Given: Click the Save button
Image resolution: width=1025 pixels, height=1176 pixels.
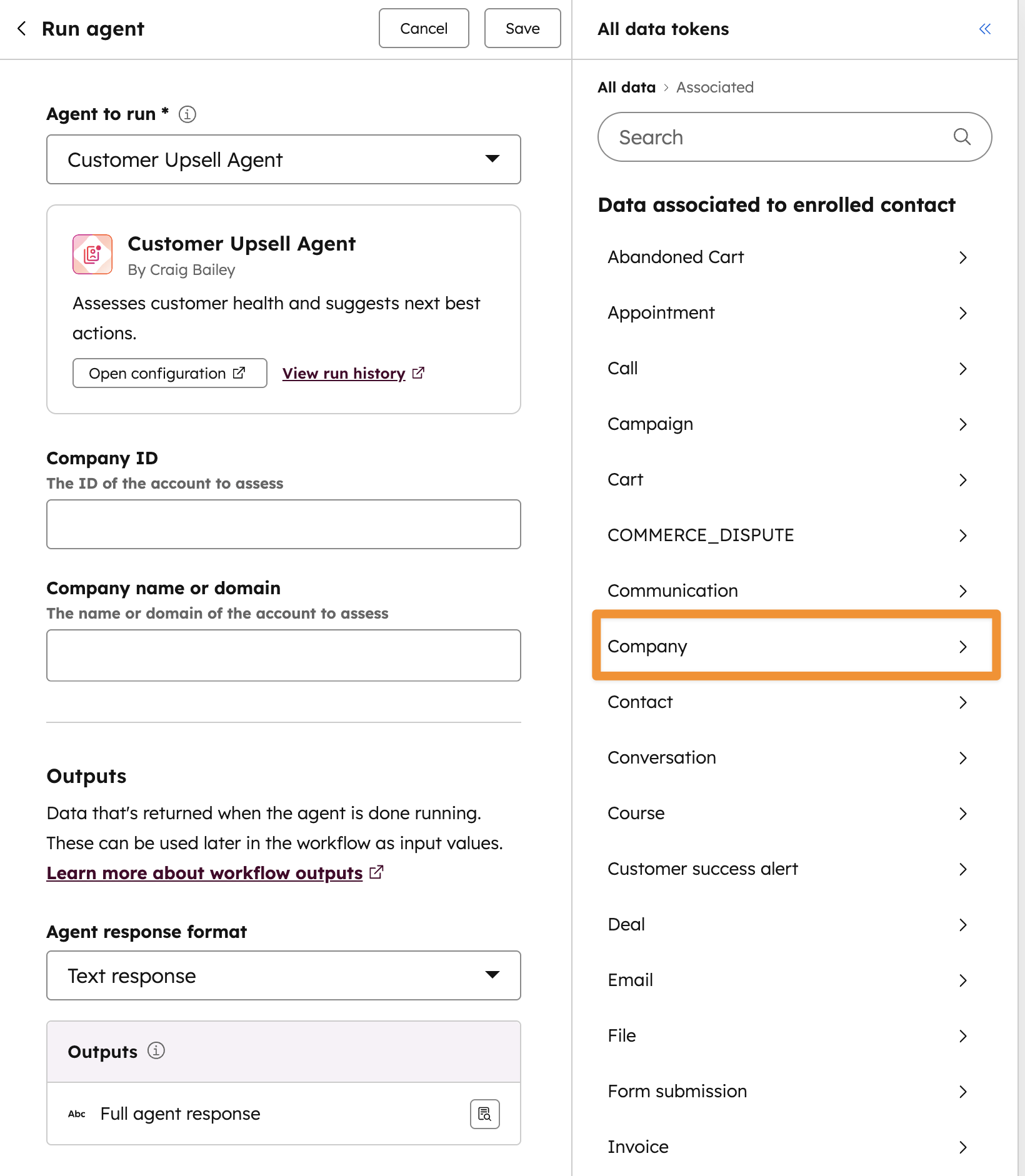Looking at the screenshot, I should [x=522, y=28].
